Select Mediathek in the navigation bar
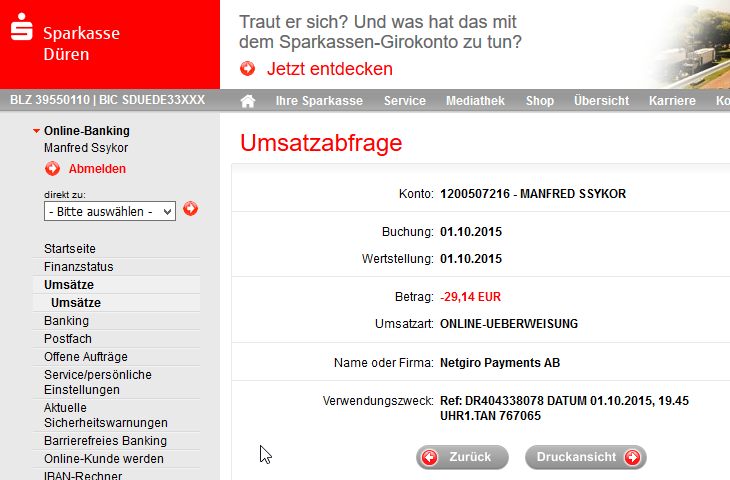730x480 pixels. point(475,101)
